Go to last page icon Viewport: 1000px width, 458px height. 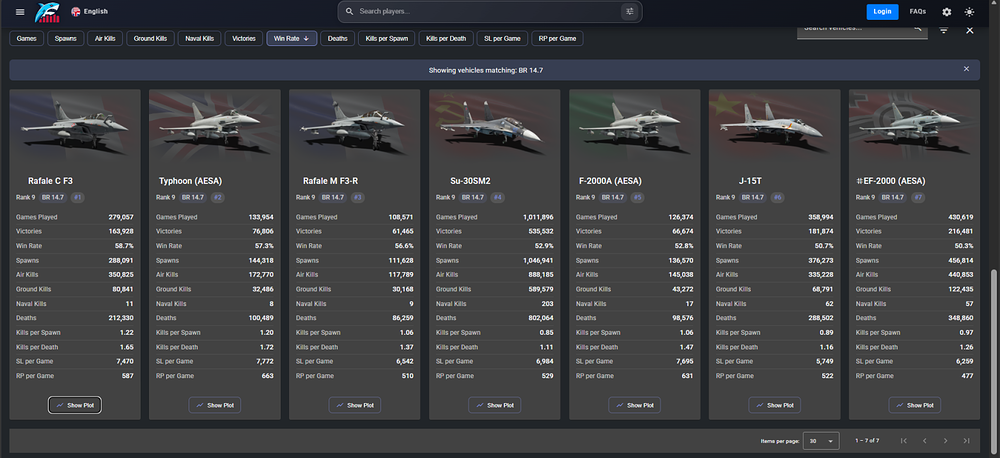[966, 441]
